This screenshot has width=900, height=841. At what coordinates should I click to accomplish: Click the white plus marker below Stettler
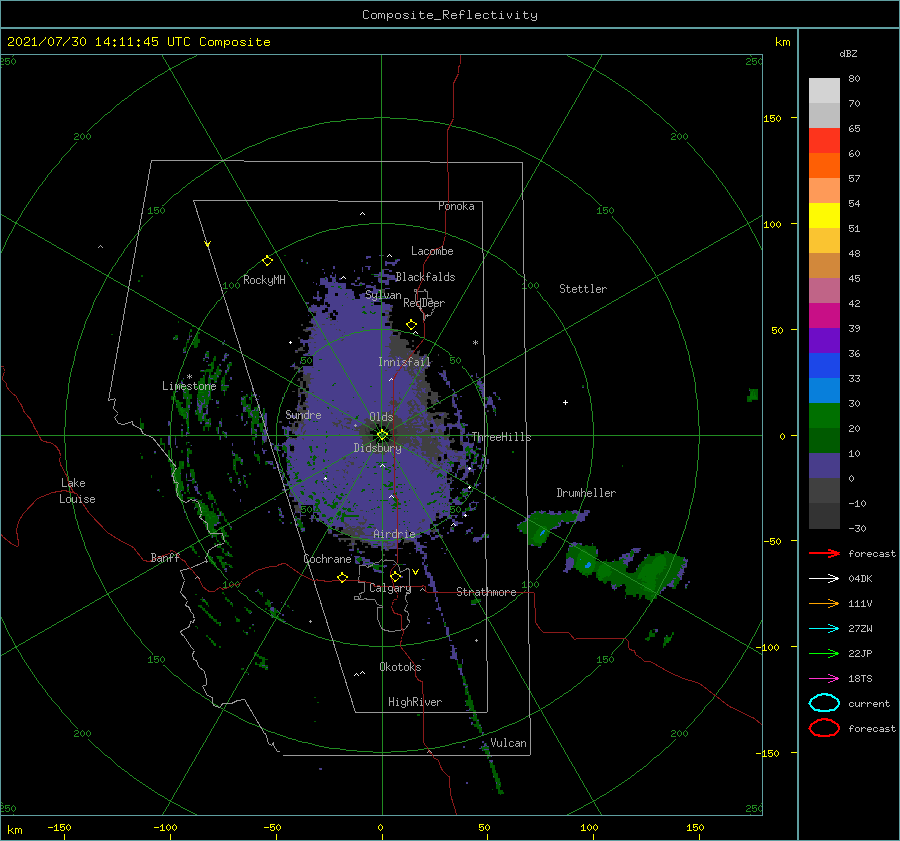pos(565,402)
